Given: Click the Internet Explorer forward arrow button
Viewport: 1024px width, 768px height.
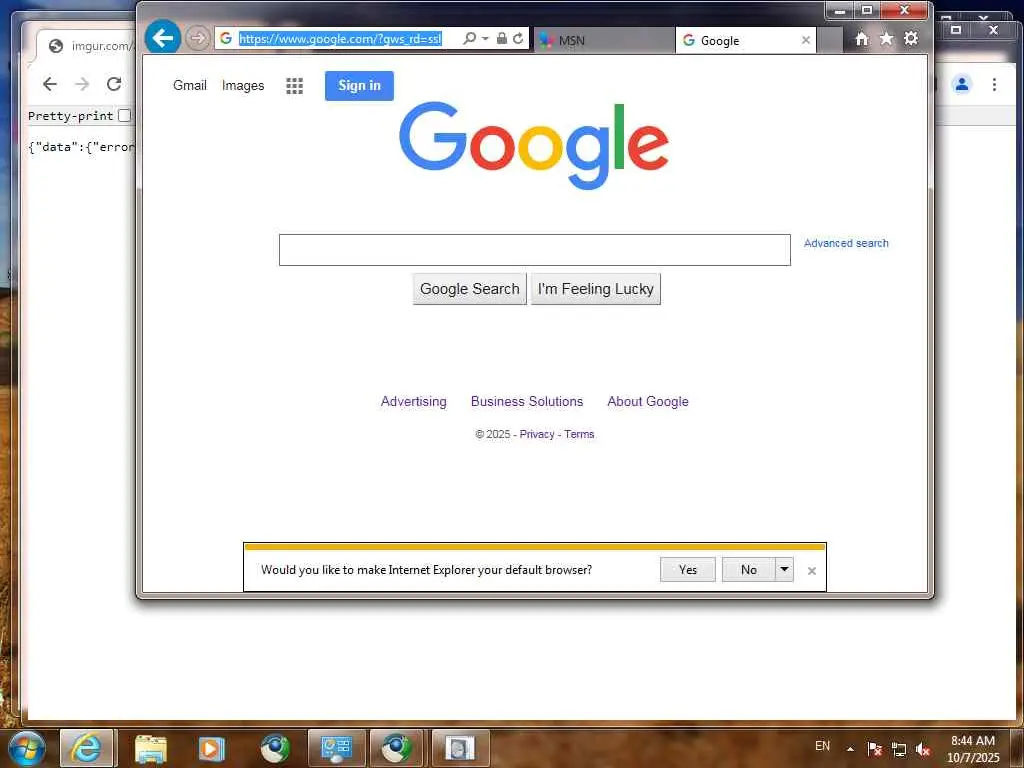Looking at the screenshot, I should point(197,38).
